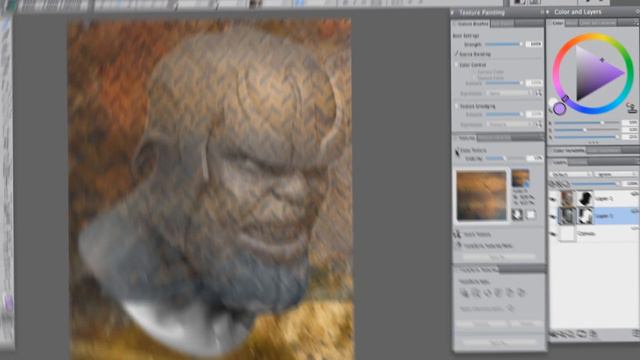Click fifth icon in Layers panel footer

click(x=593, y=334)
